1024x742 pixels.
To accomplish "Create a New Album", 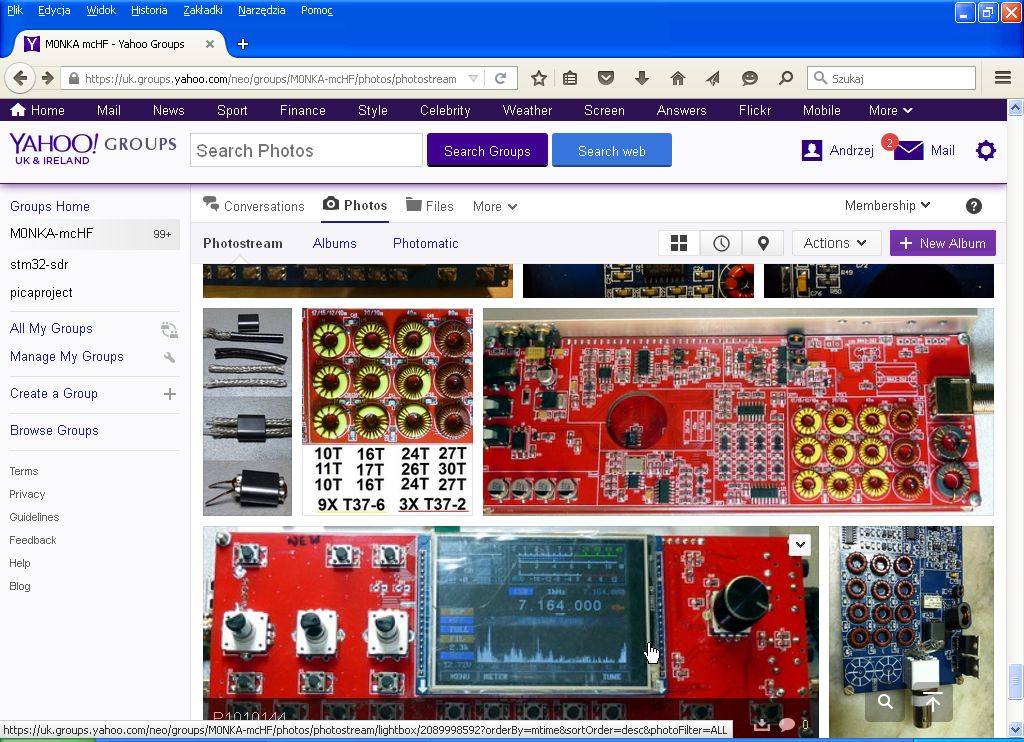I will [x=942, y=243].
